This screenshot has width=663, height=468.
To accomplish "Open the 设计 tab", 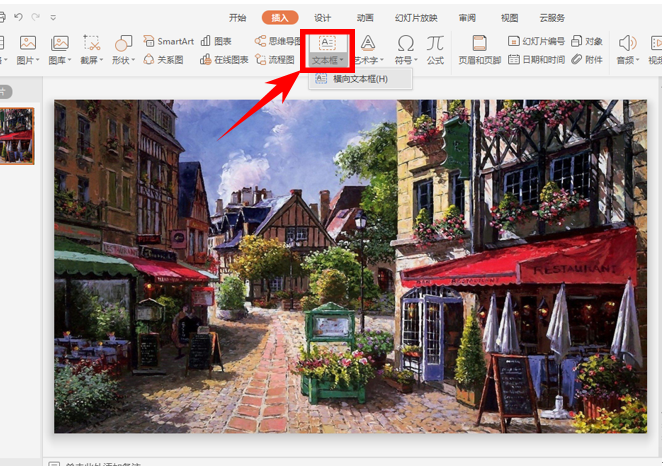I will (x=322, y=18).
